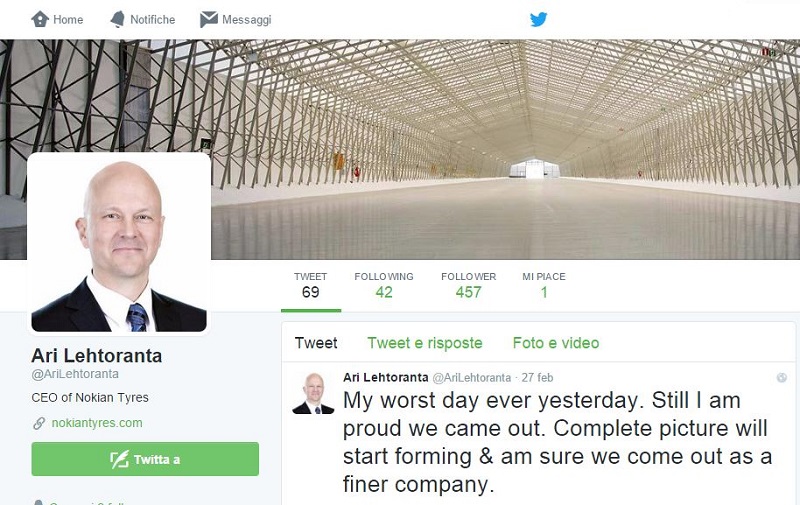Click the Twitter bird logo
Image resolution: width=800 pixels, height=505 pixels.
pos(538,19)
